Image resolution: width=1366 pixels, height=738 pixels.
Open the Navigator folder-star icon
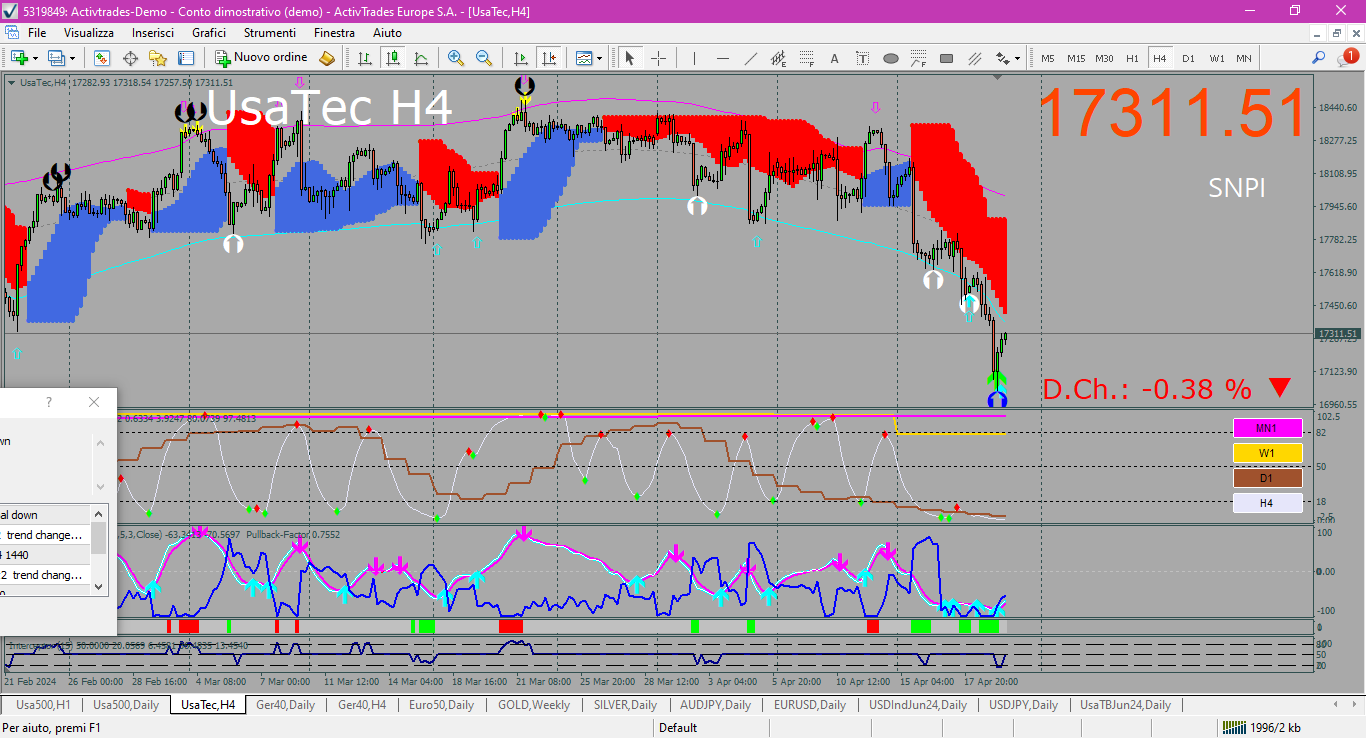(x=158, y=58)
